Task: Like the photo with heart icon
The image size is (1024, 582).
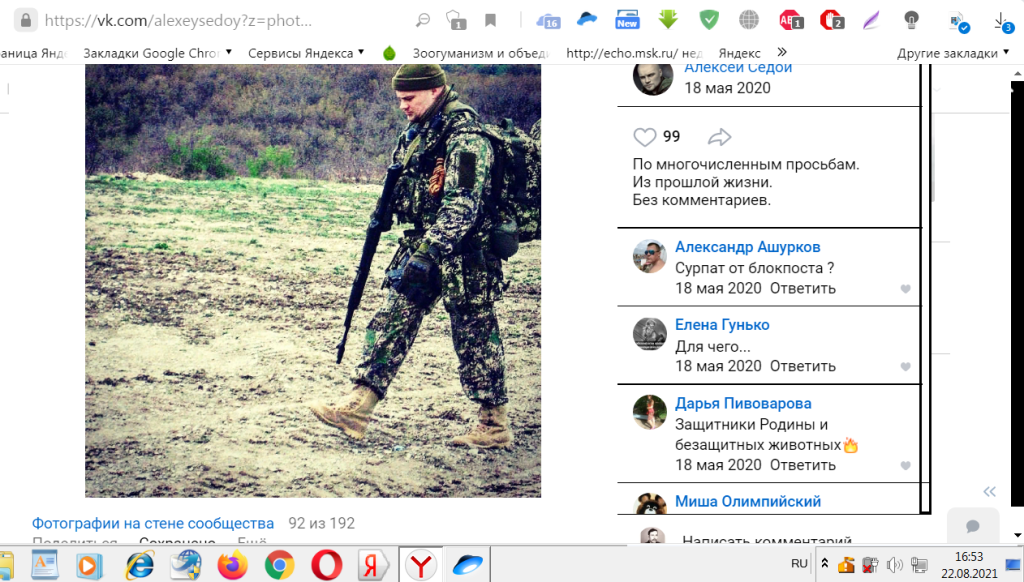Action: [x=645, y=137]
